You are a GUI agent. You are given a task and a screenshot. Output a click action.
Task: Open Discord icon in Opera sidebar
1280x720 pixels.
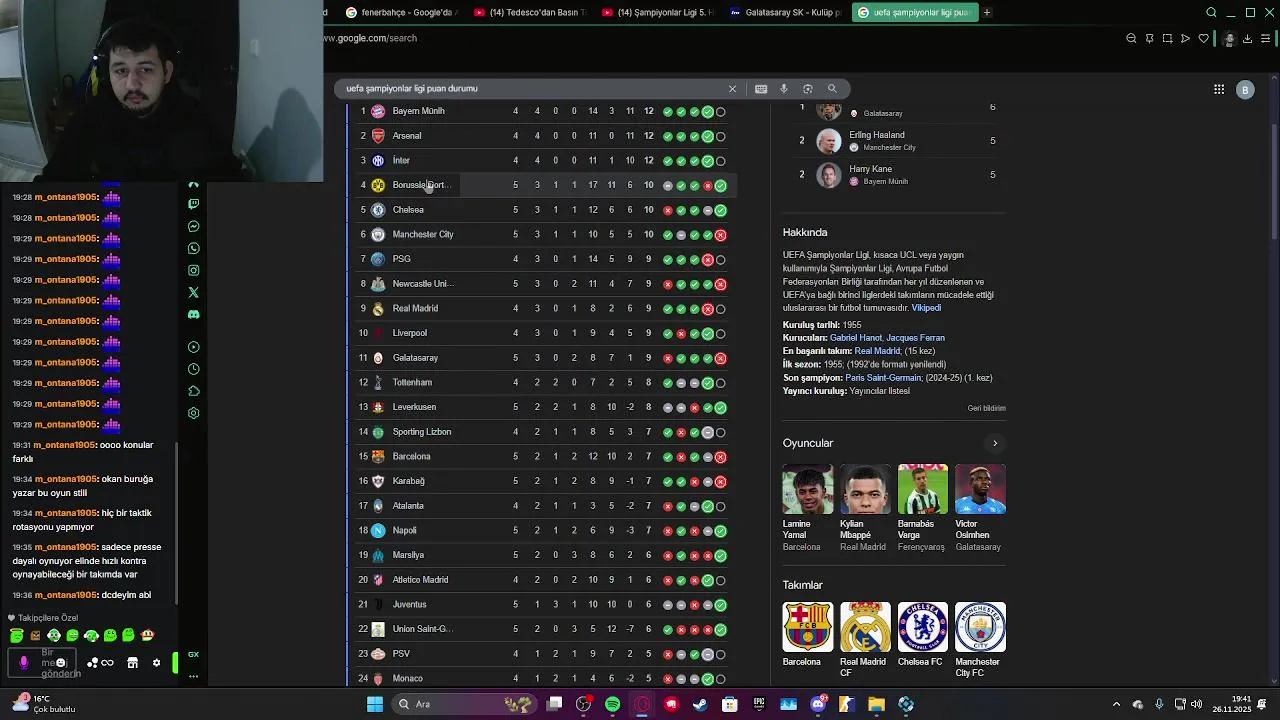(x=193, y=314)
